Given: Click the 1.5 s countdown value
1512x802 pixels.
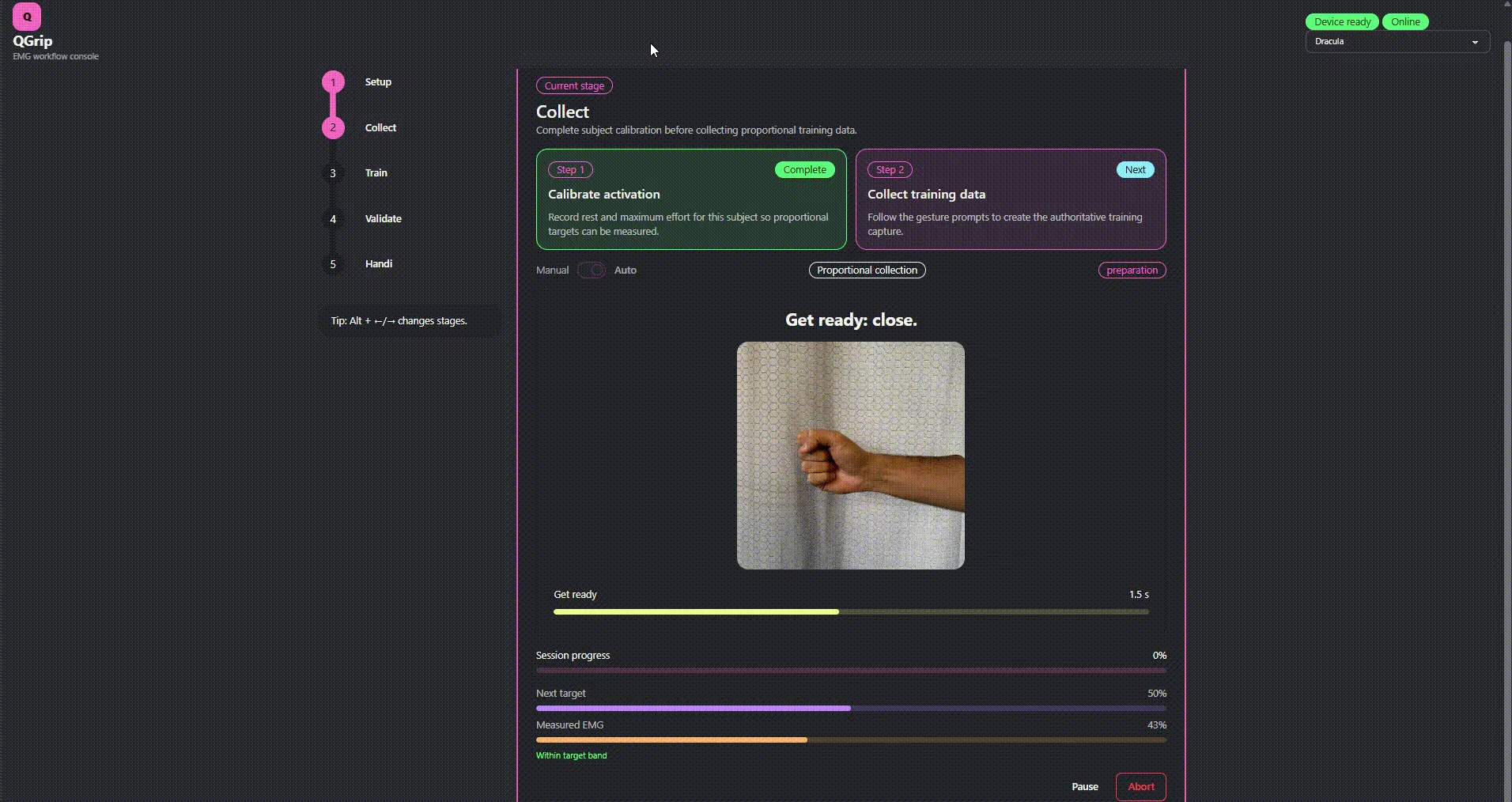Looking at the screenshot, I should pos(1139,595).
